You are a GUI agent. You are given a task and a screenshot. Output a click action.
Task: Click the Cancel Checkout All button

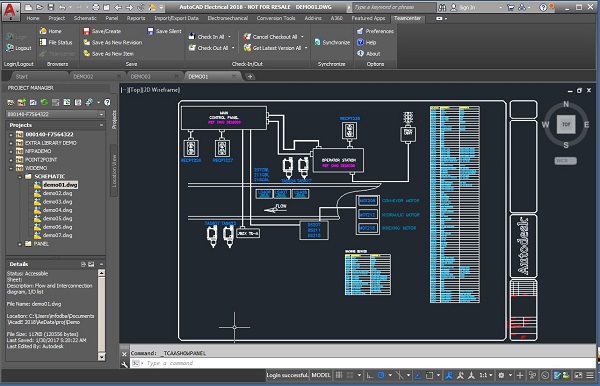click(x=271, y=37)
